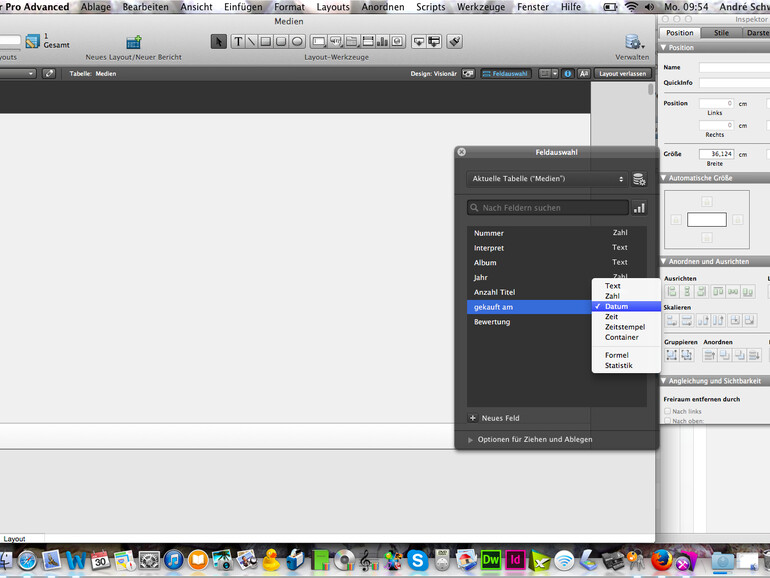
Task: Open the Layouts menu in menu bar
Action: pos(333,7)
